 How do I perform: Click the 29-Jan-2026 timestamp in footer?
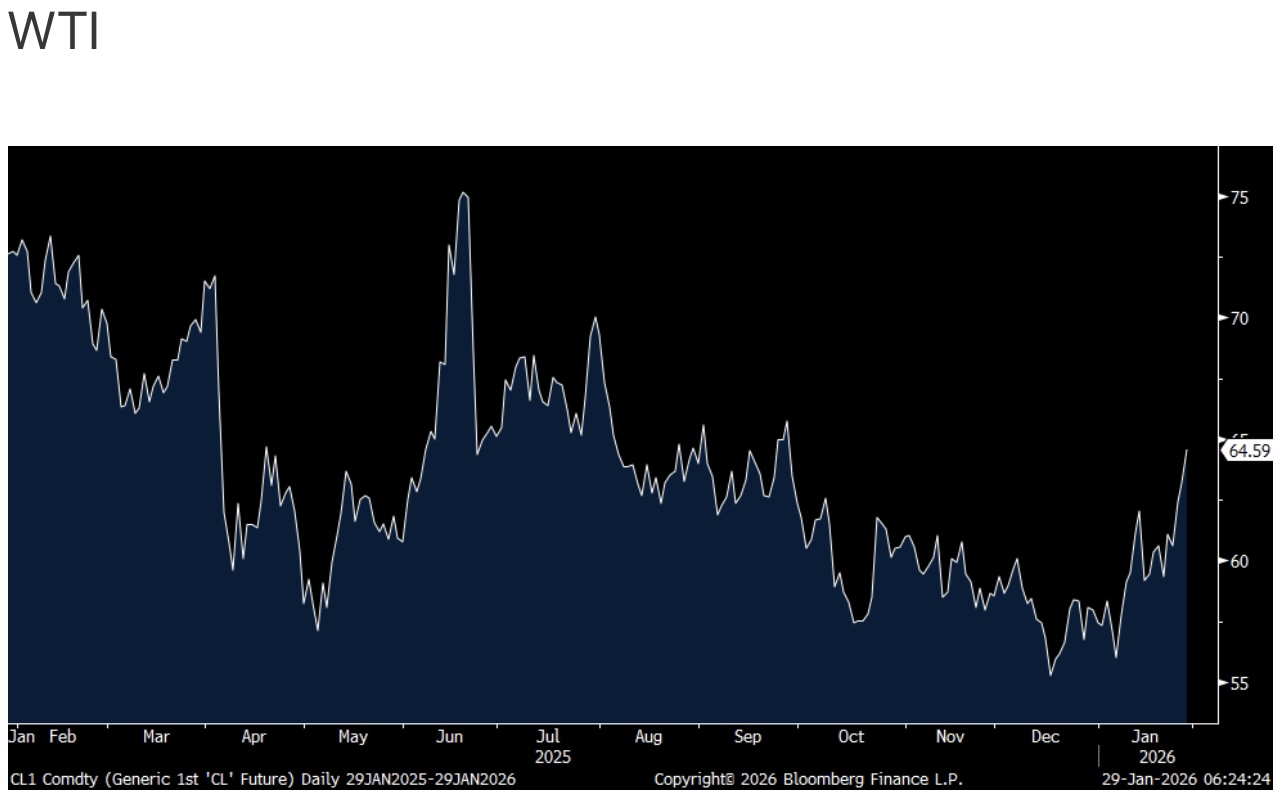[1185, 779]
